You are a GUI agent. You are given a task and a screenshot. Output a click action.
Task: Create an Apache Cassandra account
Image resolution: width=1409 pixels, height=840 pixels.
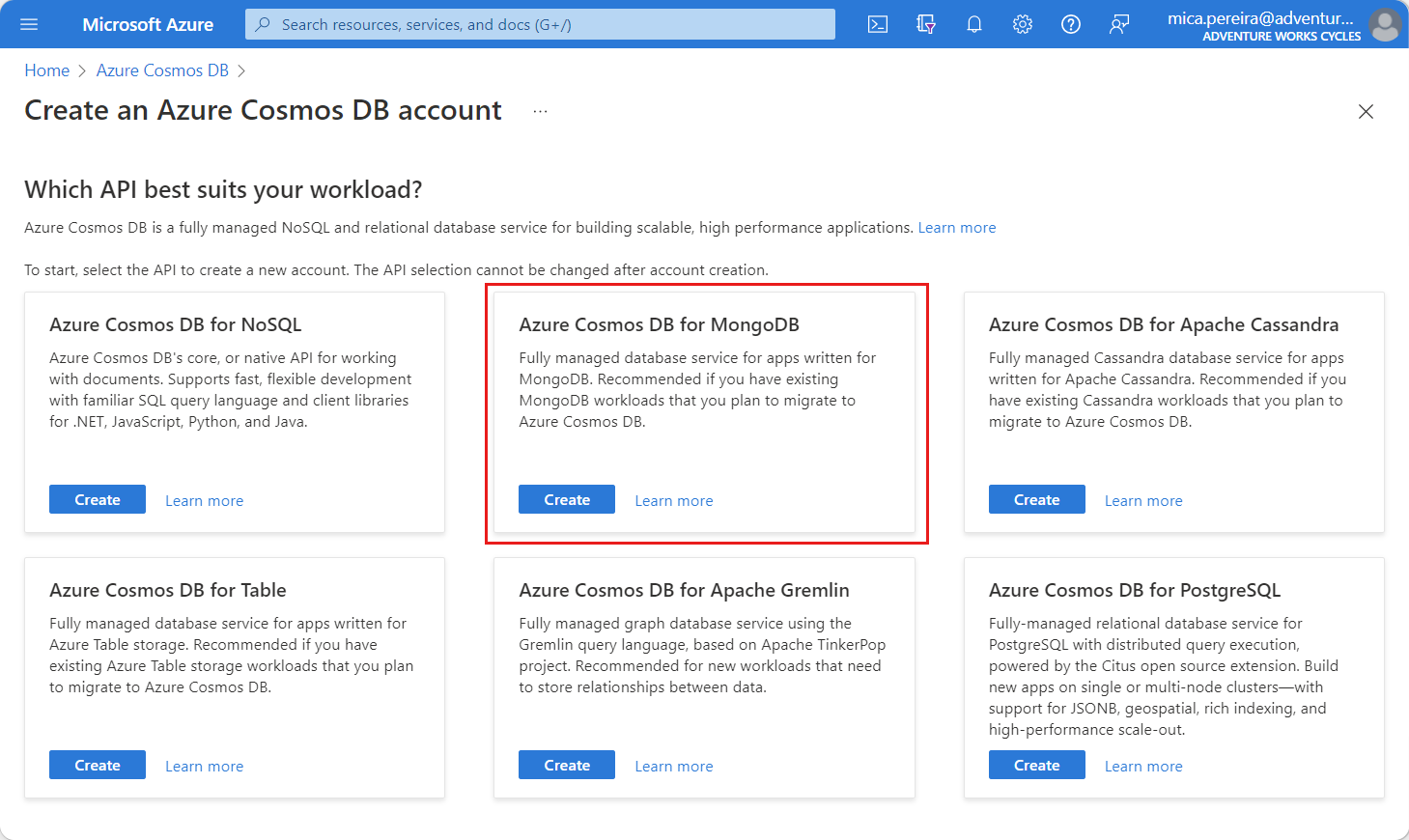[1036, 499]
